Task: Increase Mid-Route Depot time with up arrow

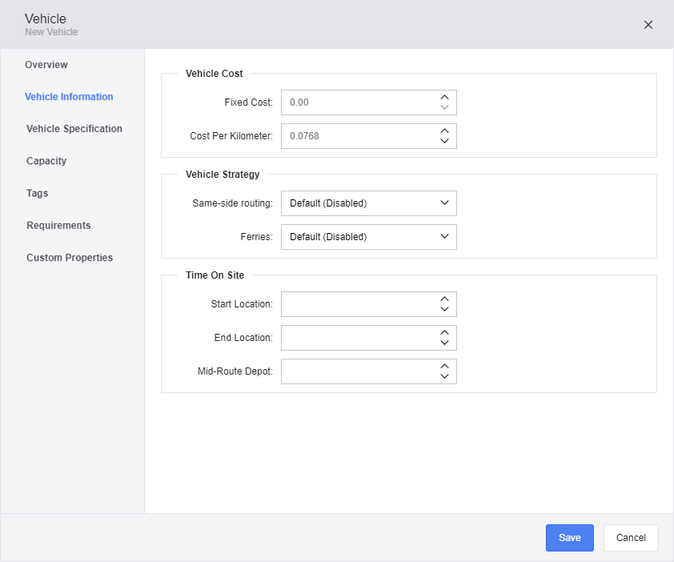Action: click(444, 366)
